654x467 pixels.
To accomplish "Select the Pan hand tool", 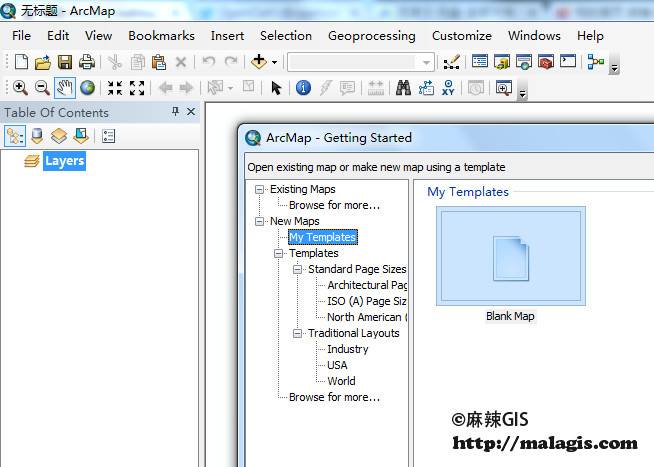I will 65,88.
